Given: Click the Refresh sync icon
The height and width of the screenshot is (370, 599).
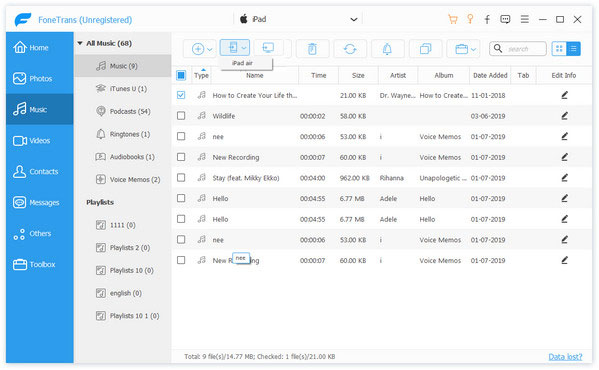Looking at the screenshot, I should (x=350, y=49).
